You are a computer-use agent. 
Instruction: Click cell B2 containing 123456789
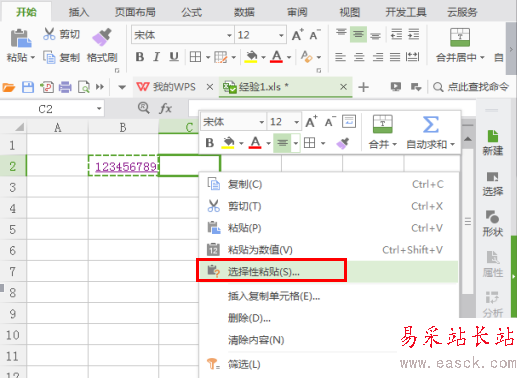(123, 165)
